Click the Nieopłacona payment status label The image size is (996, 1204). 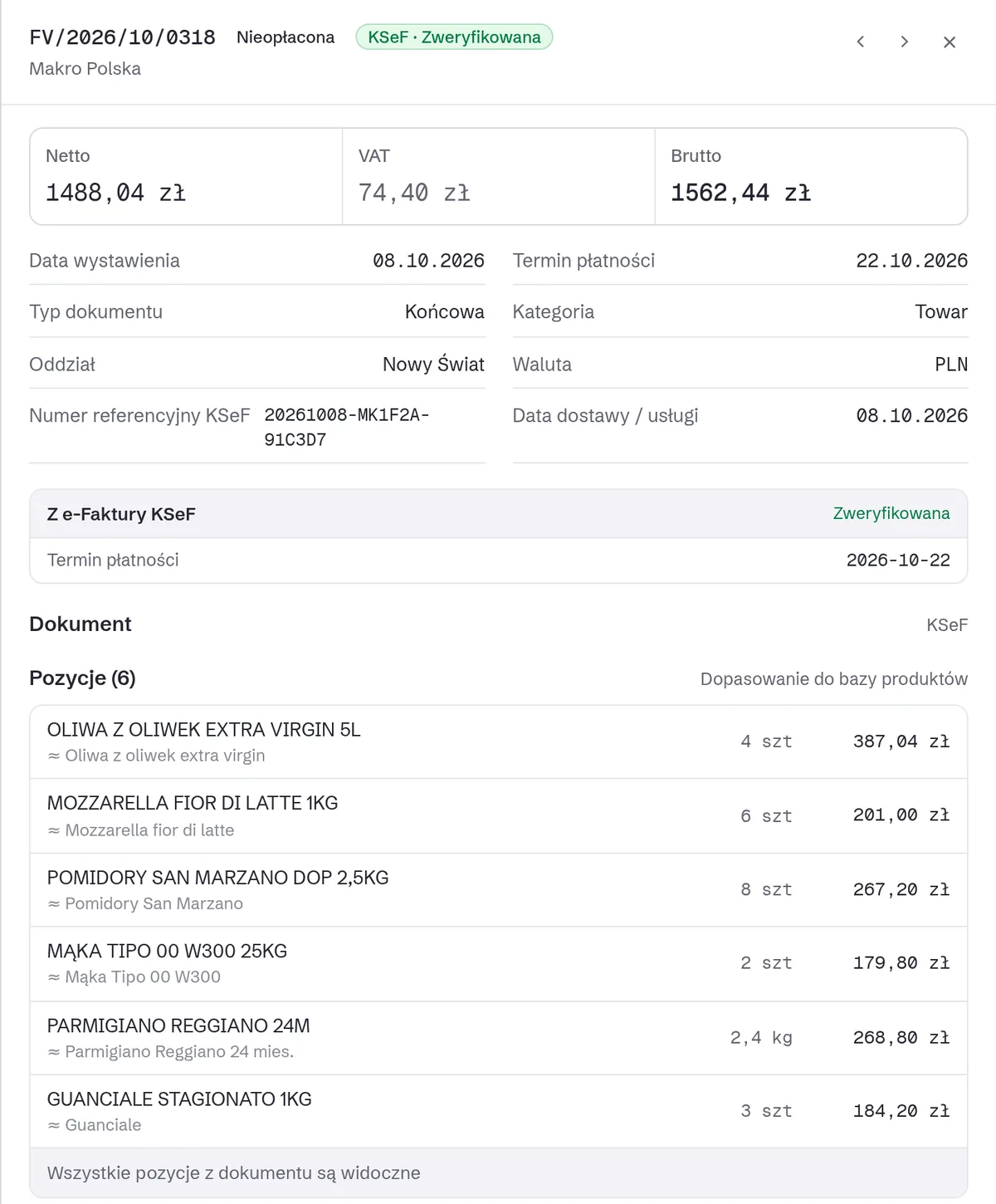click(x=286, y=37)
